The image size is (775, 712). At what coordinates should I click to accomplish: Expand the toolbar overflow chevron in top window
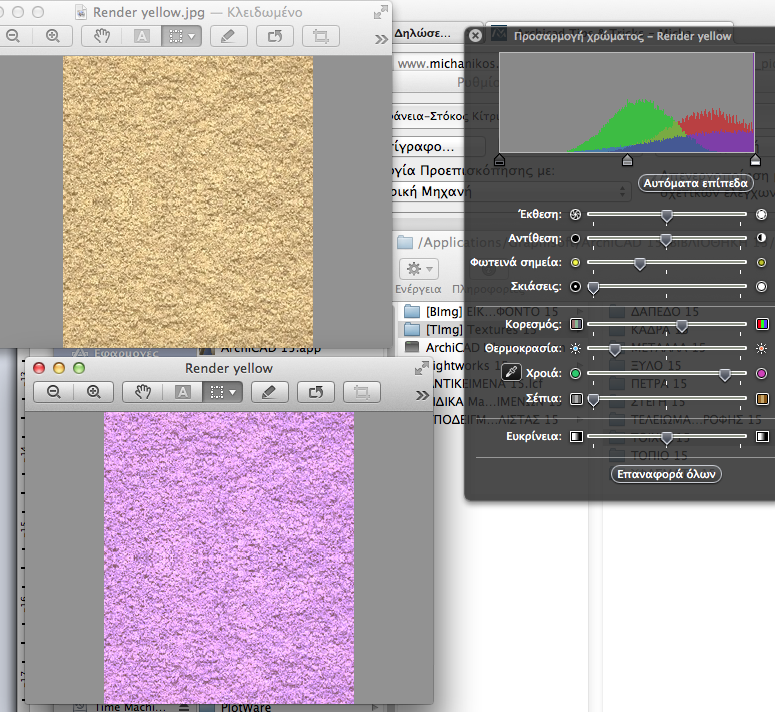tap(381, 39)
